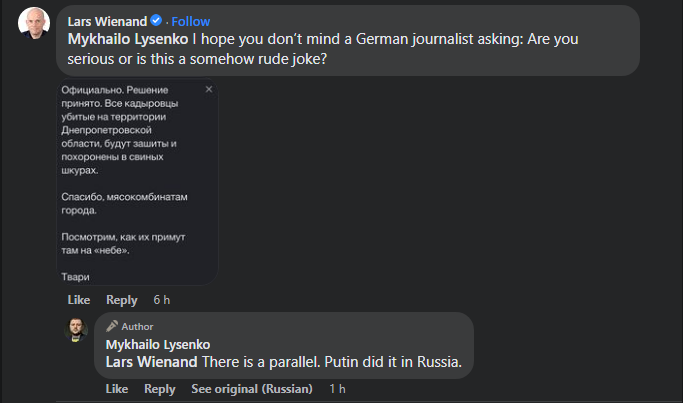Viewport: 683px width, 403px height.
Task: Open the attached Russian text screenshot
Action: click(136, 182)
